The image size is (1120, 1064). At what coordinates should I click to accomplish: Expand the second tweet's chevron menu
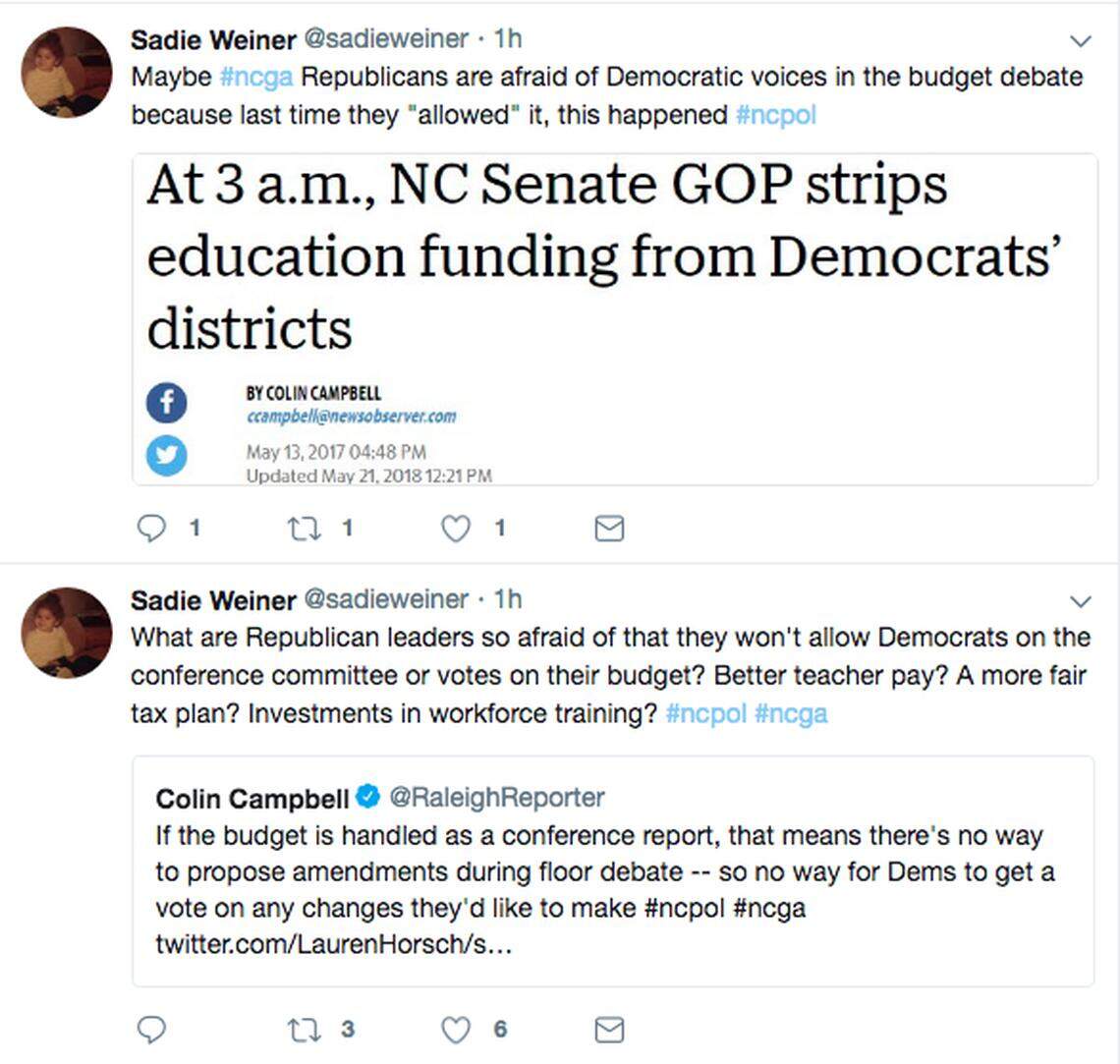1080,601
